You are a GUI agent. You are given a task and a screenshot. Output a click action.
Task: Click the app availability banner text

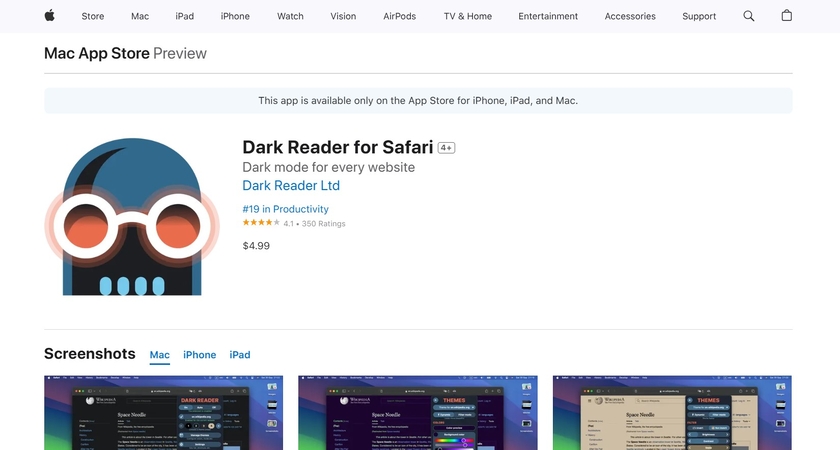(x=418, y=101)
